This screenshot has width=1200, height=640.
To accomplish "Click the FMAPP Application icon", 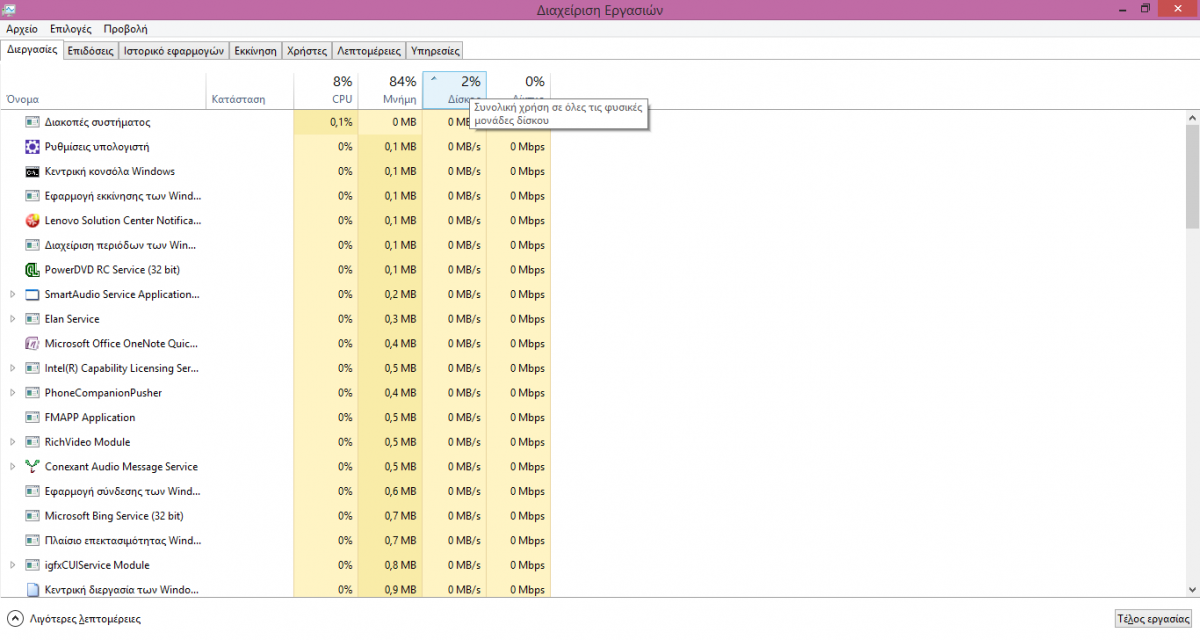I will pos(32,418).
